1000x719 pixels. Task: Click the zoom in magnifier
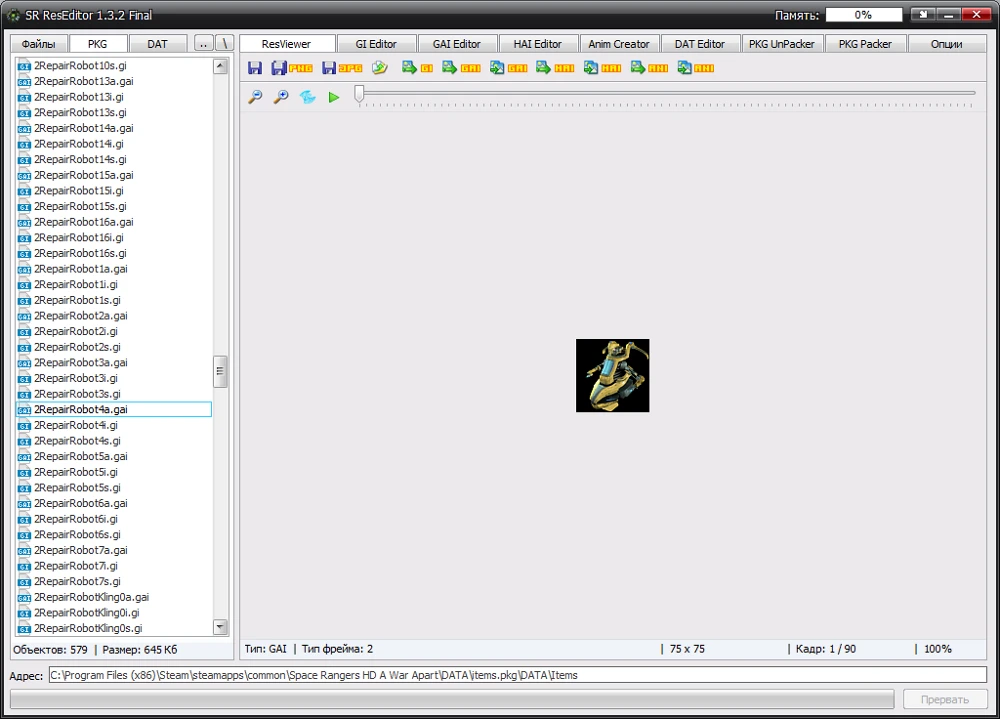click(x=281, y=97)
